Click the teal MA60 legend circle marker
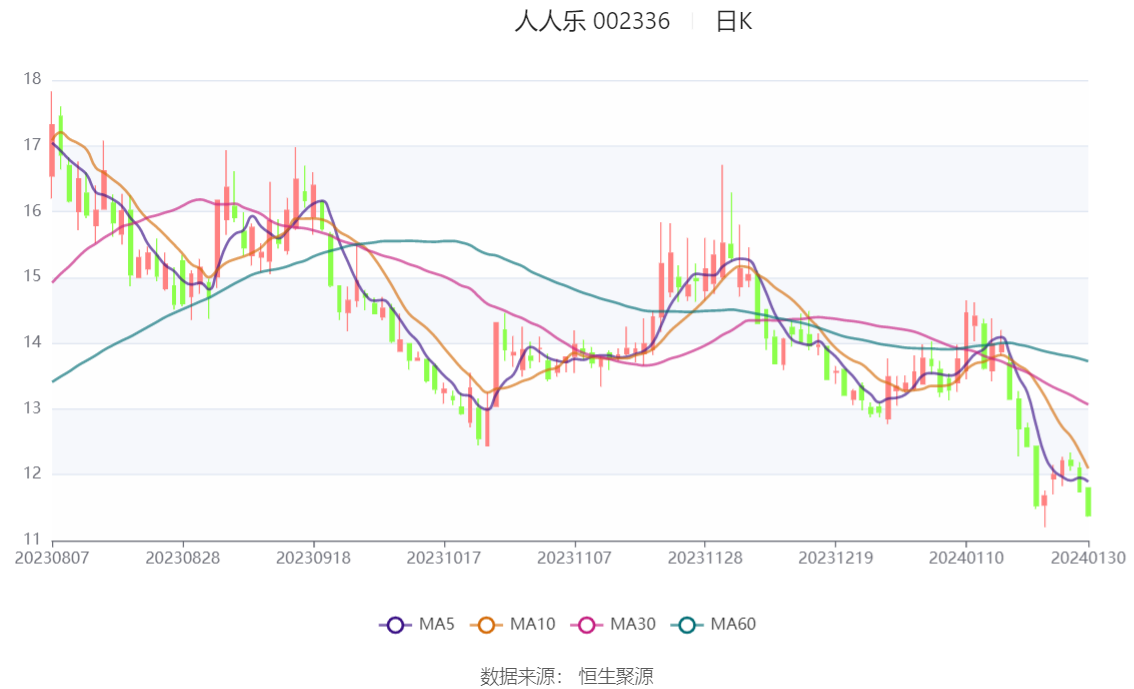Screen dimensions: 1134x689 (x=687, y=625)
